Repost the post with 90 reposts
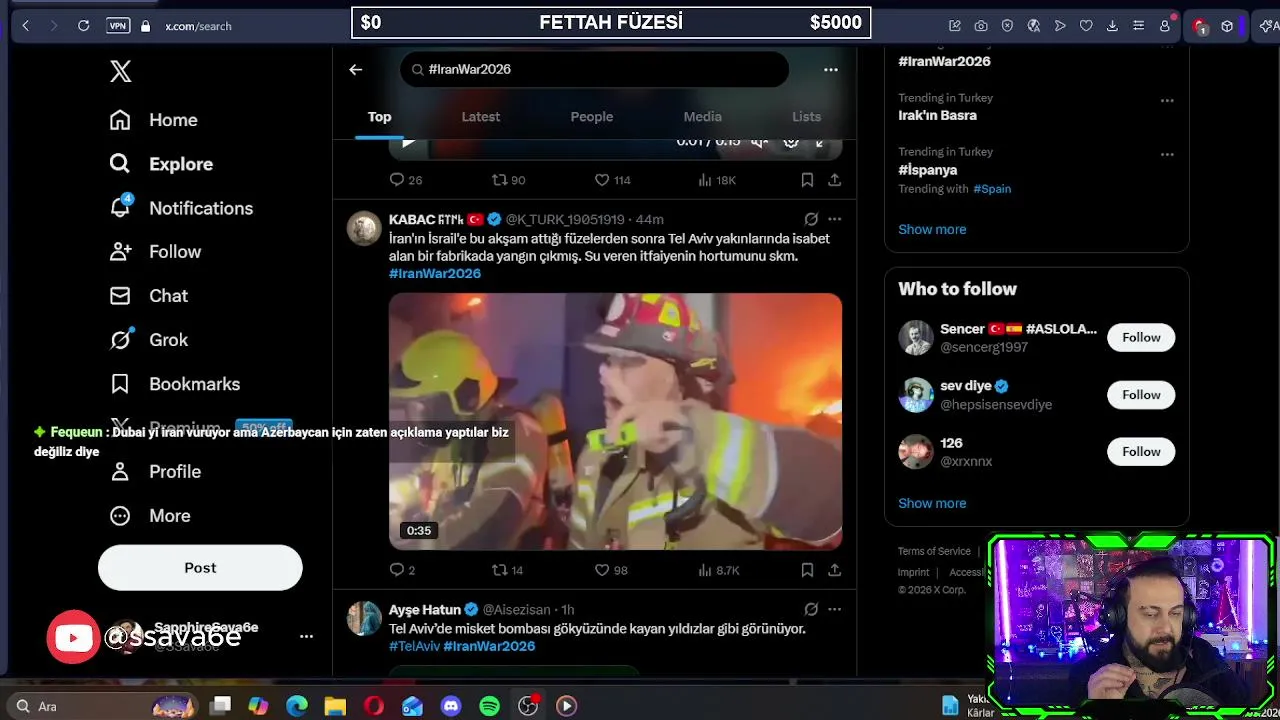This screenshot has width=1280, height=720. 508,180
